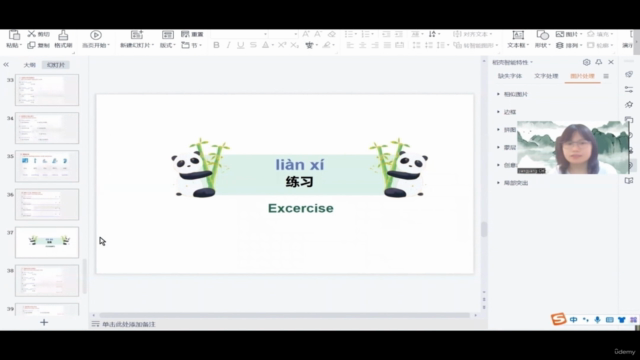640x360 pixels.
Task: Select slide 33 thumbnail
Action: (47, 90)
